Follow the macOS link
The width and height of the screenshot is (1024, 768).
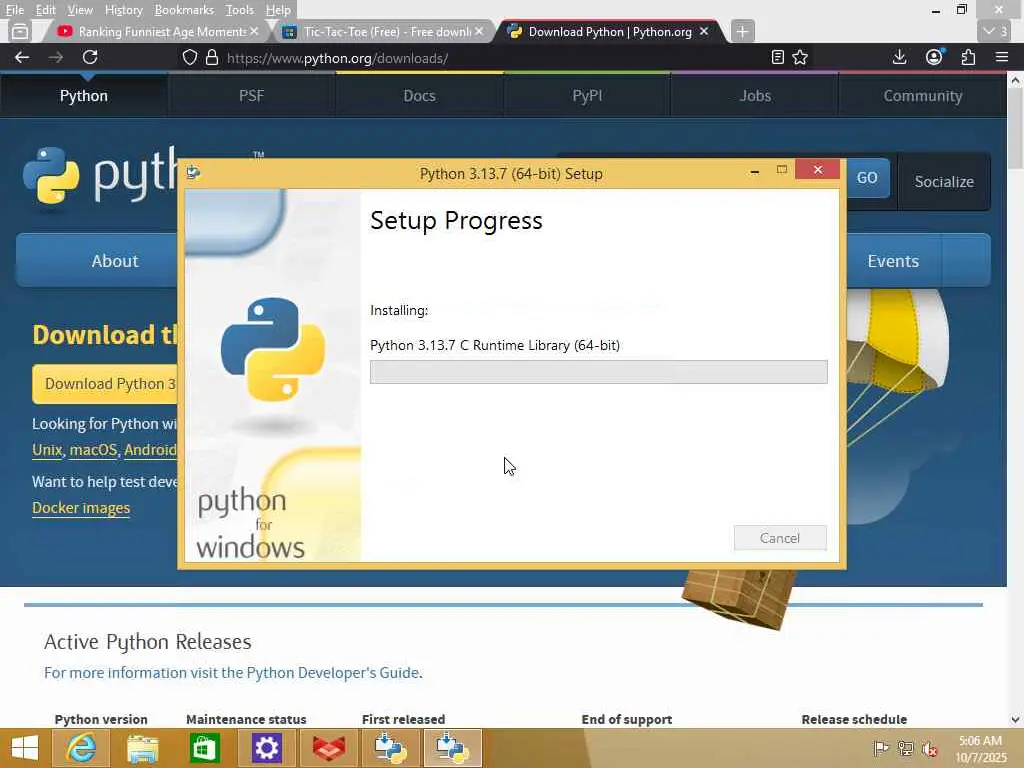[x=93, y=450]
